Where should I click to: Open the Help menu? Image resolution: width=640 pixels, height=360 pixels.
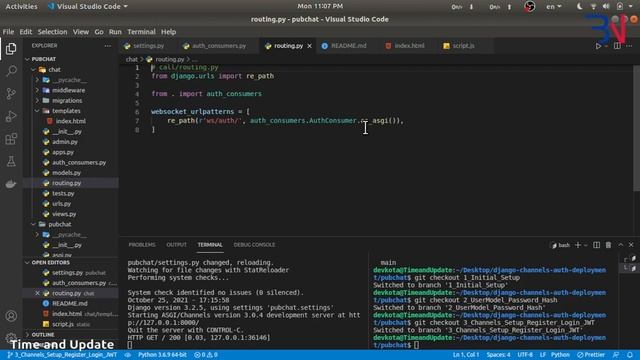168,32
